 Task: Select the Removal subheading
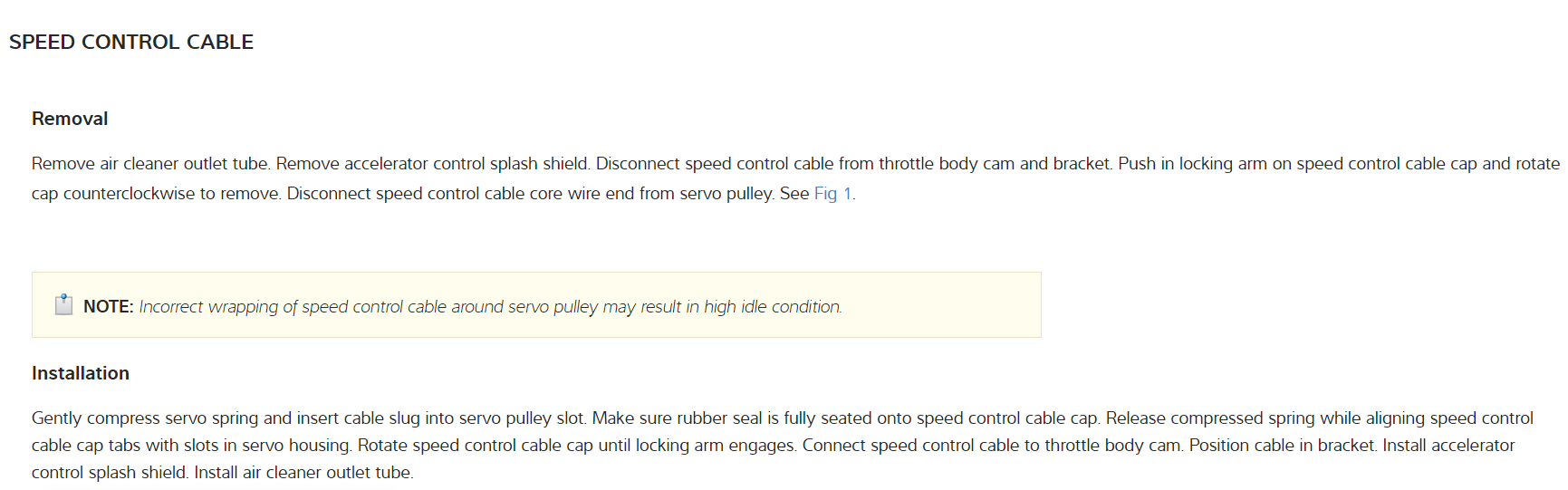[x=70, y=119]
